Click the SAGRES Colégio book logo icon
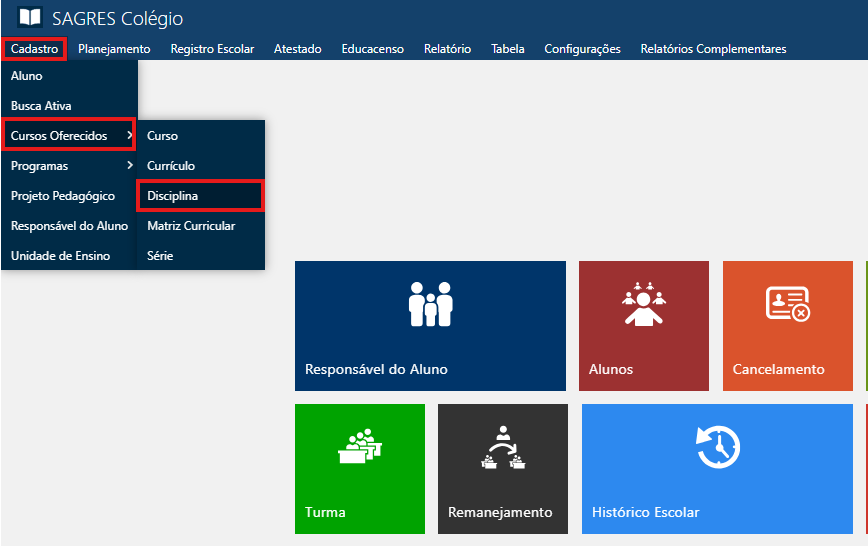Viewport: 868px width, 546px height. coord(30,17)
